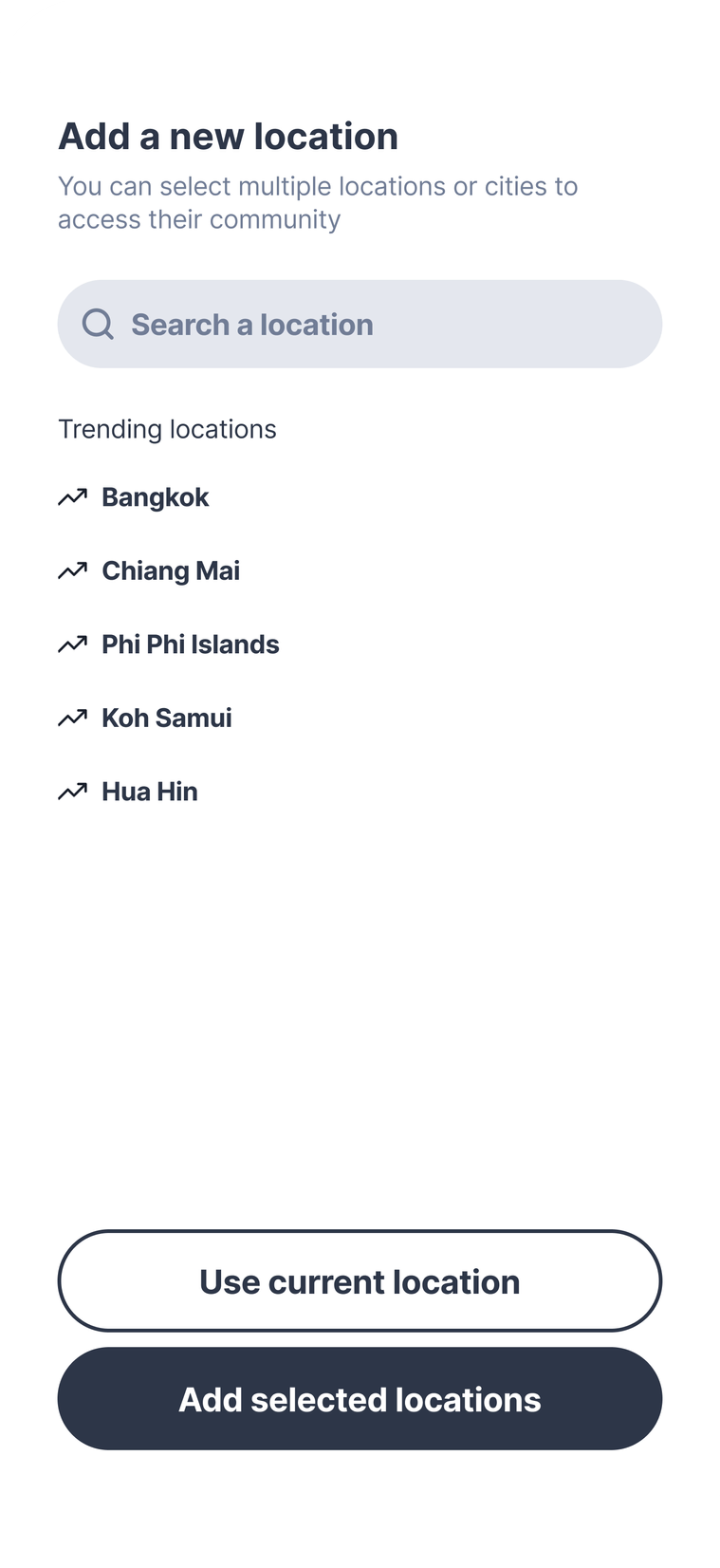Screen dimensions: 720x1568
Task: Tap the trending icon next to Koh Samui
Action: pyautogui.click(x=72, y=718)
